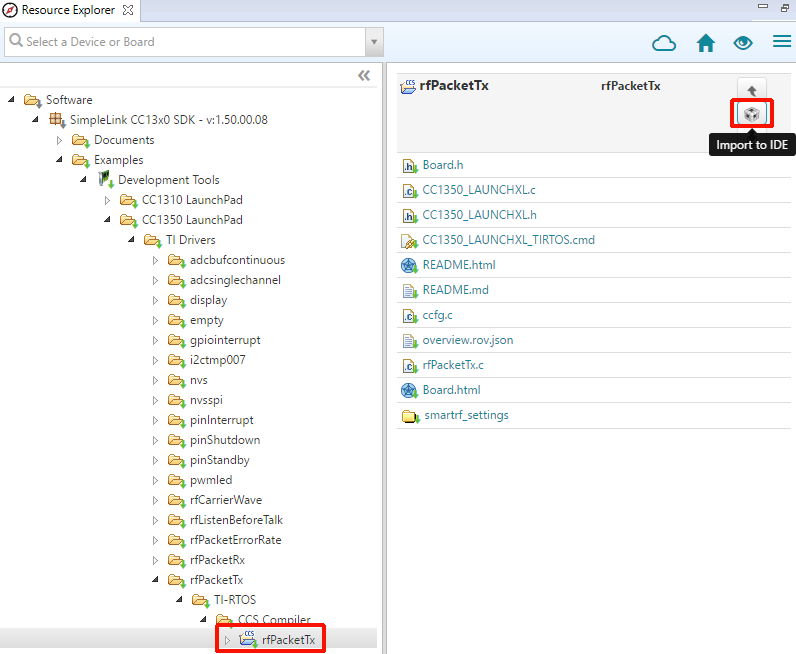
Task: Open the ccfg.c file
Action: [437, 315]
